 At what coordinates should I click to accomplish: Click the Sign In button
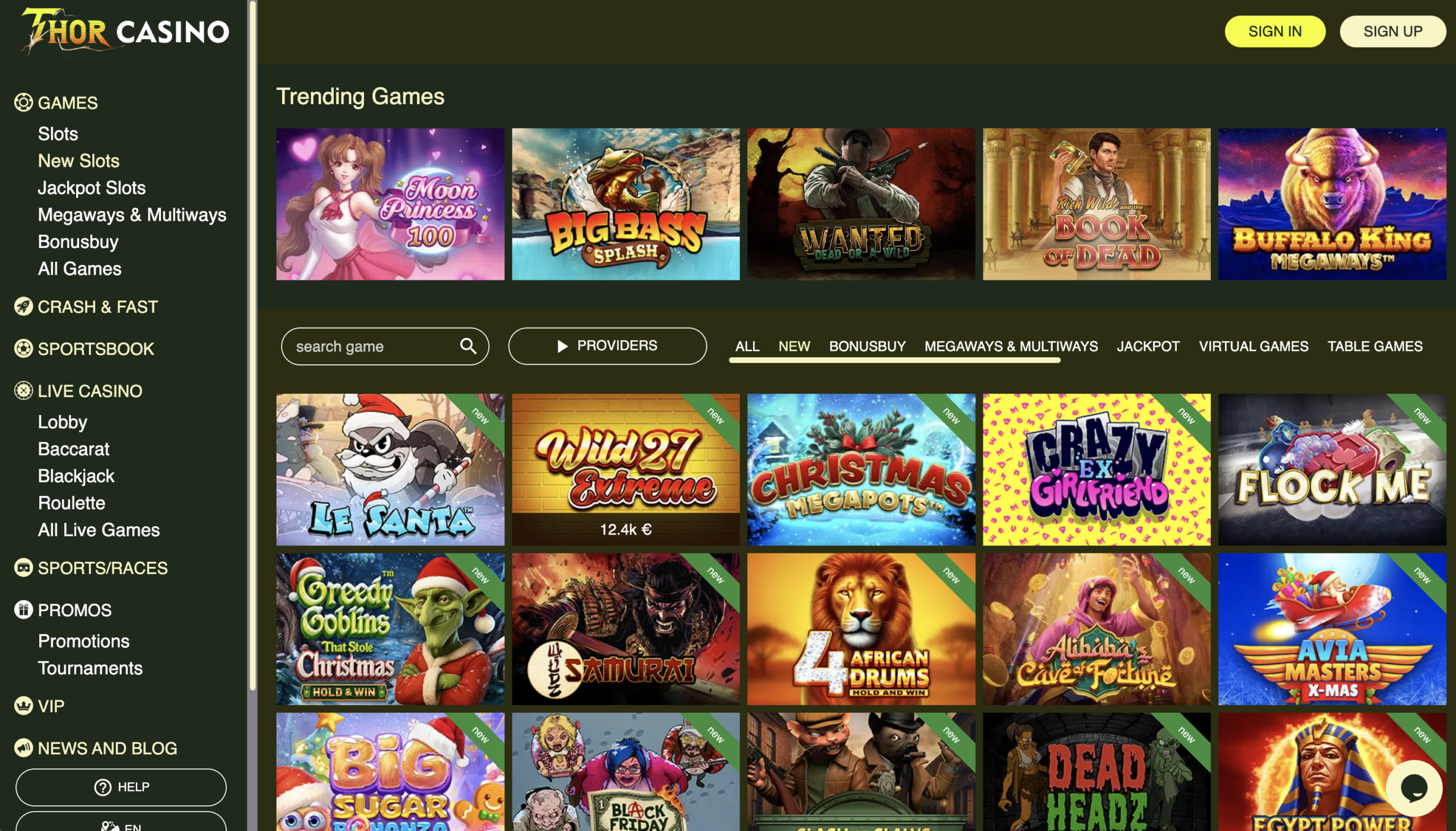click(1275, 31)
